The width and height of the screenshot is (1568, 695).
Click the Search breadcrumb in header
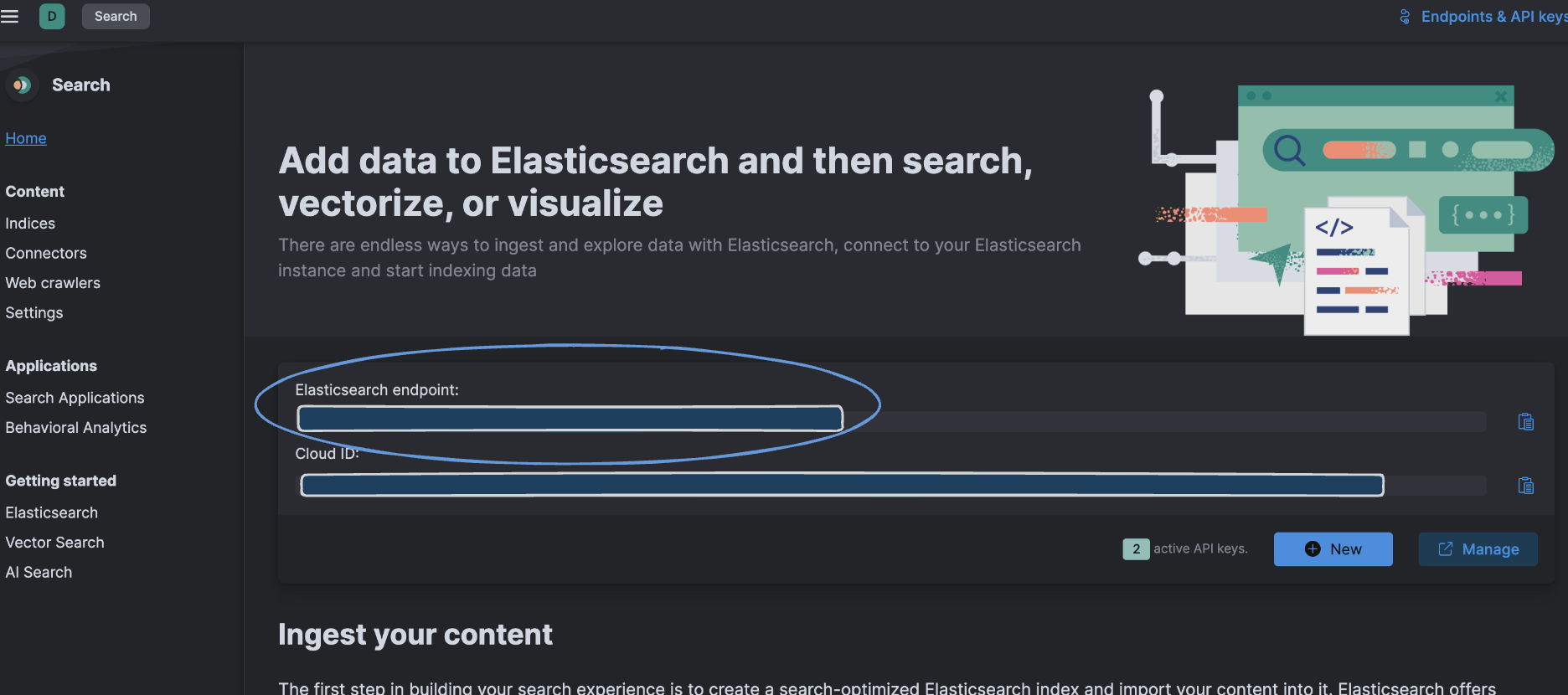116,17
